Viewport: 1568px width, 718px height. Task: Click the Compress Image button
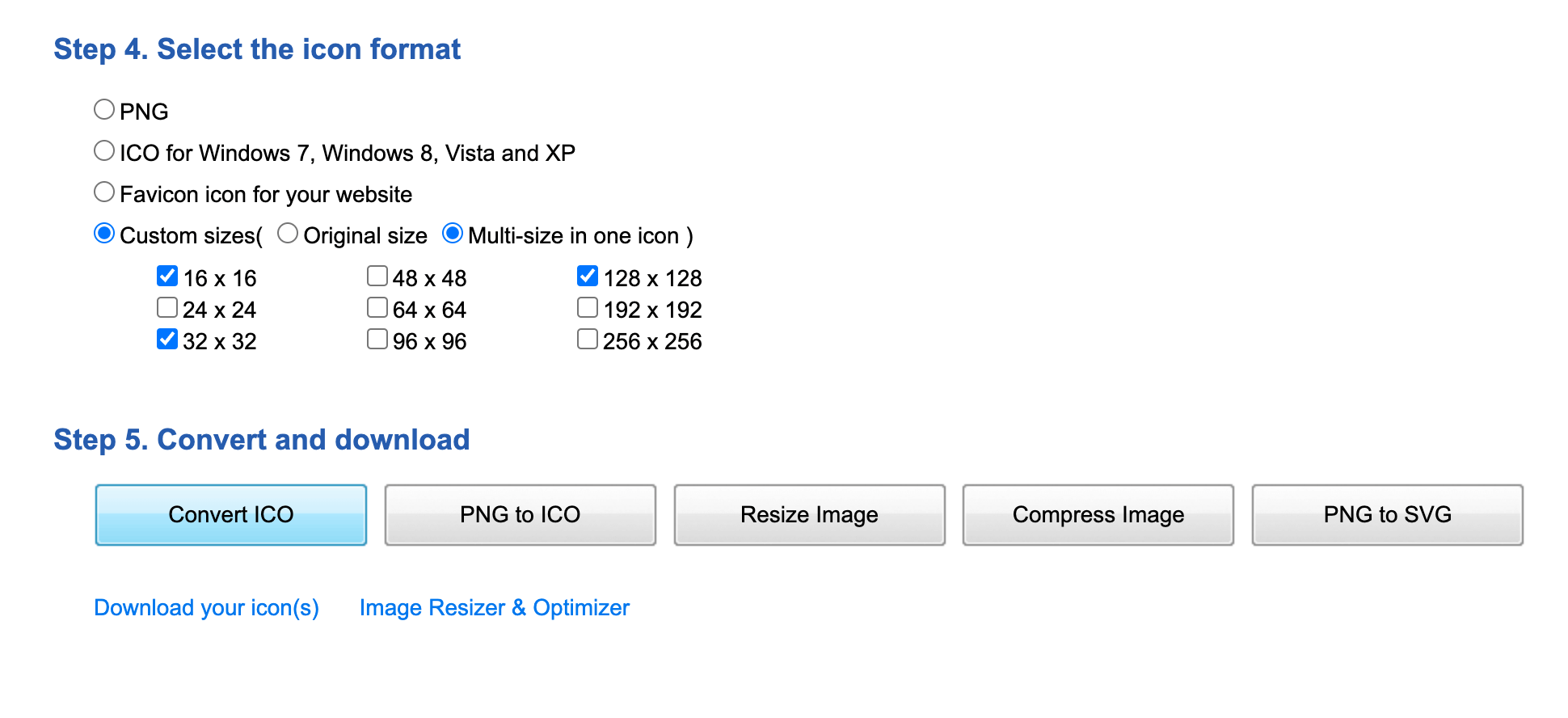click(1098, 515)
